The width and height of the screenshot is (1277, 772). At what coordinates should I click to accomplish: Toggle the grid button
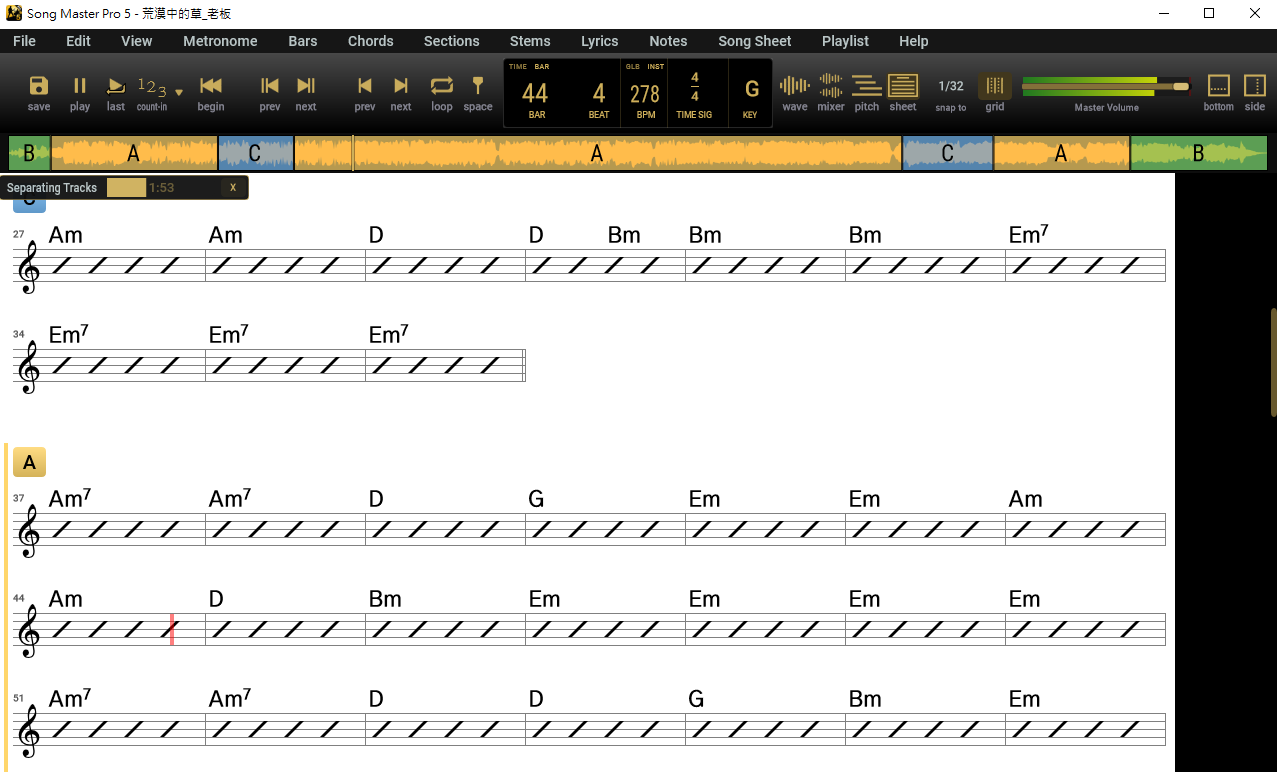pyautogui.click(x=995, y=86)
